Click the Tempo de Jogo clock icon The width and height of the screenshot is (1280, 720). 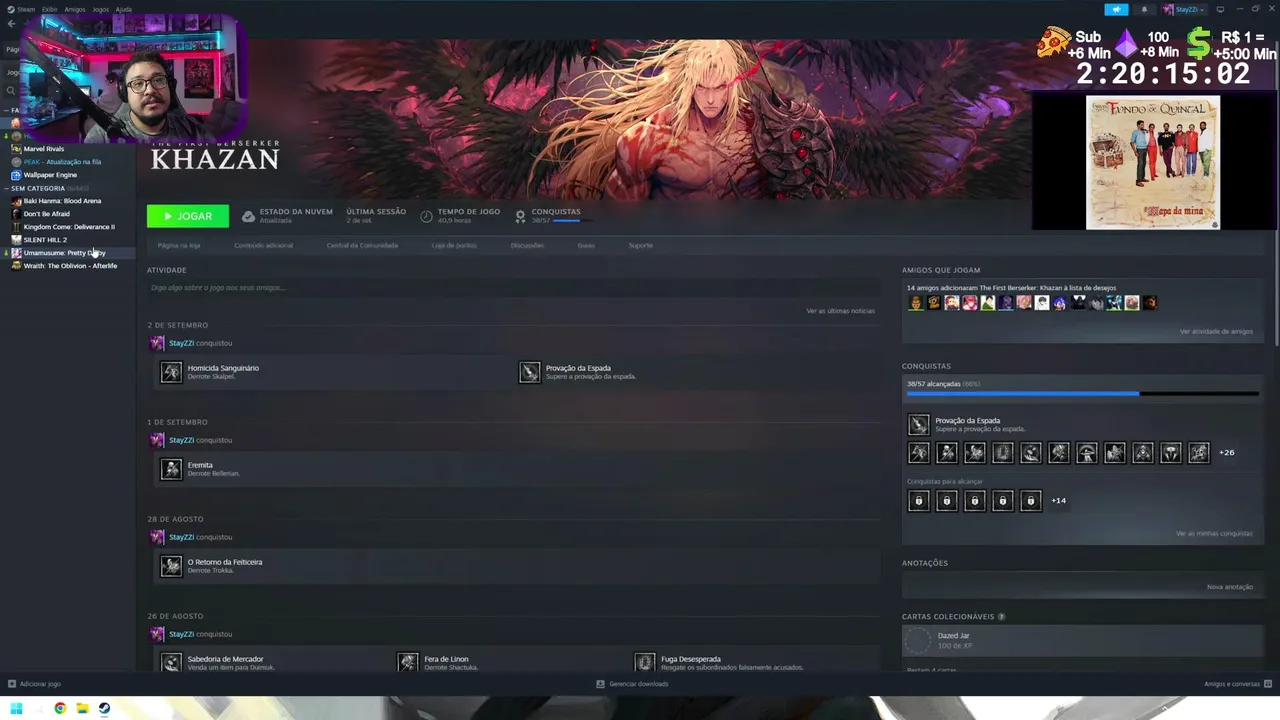tap(426, 216)
